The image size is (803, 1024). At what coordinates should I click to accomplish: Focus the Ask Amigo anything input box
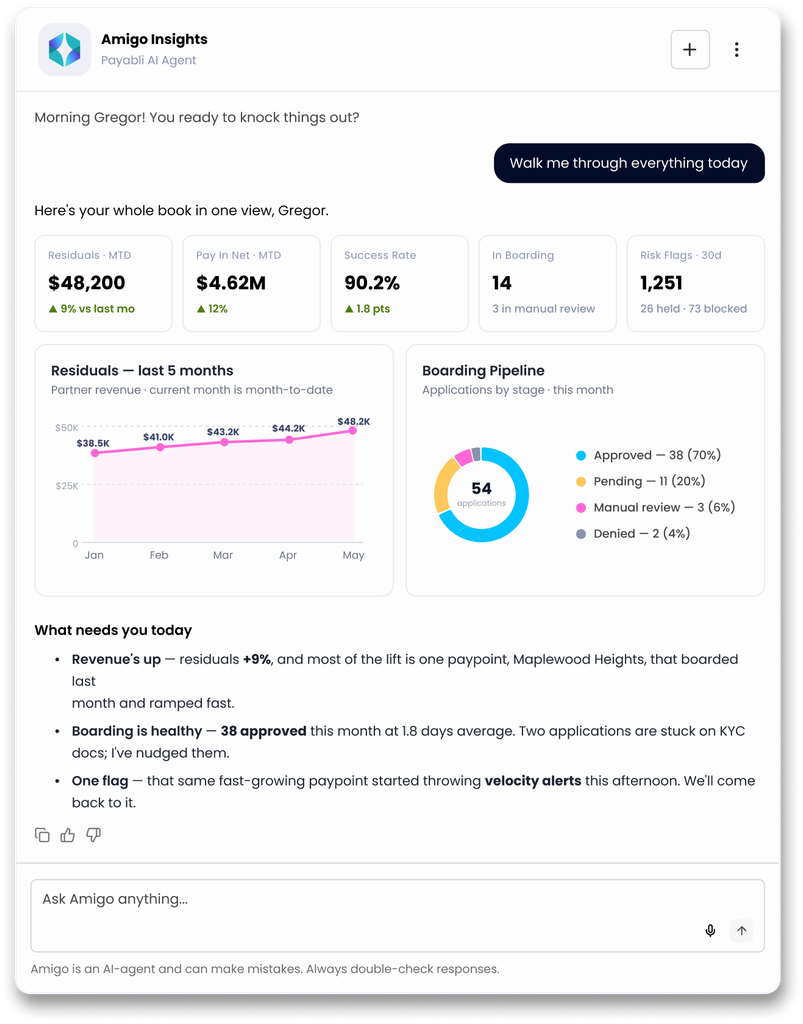tap(398, 916)
